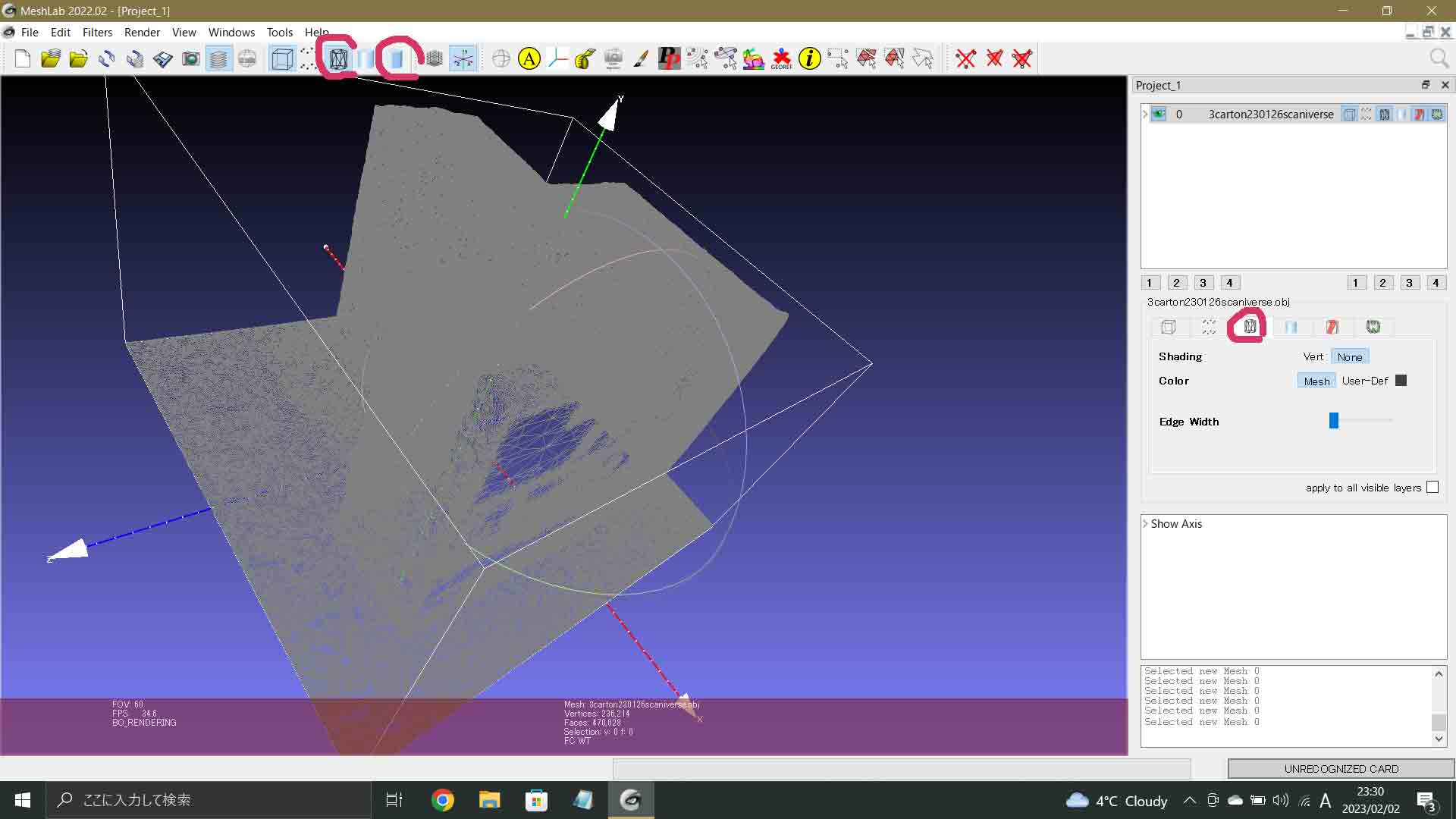This screenshot has height=819, width=1456.
Task: Enable the wireframe rendering mode toolbar icon
Action: (339, 58)
